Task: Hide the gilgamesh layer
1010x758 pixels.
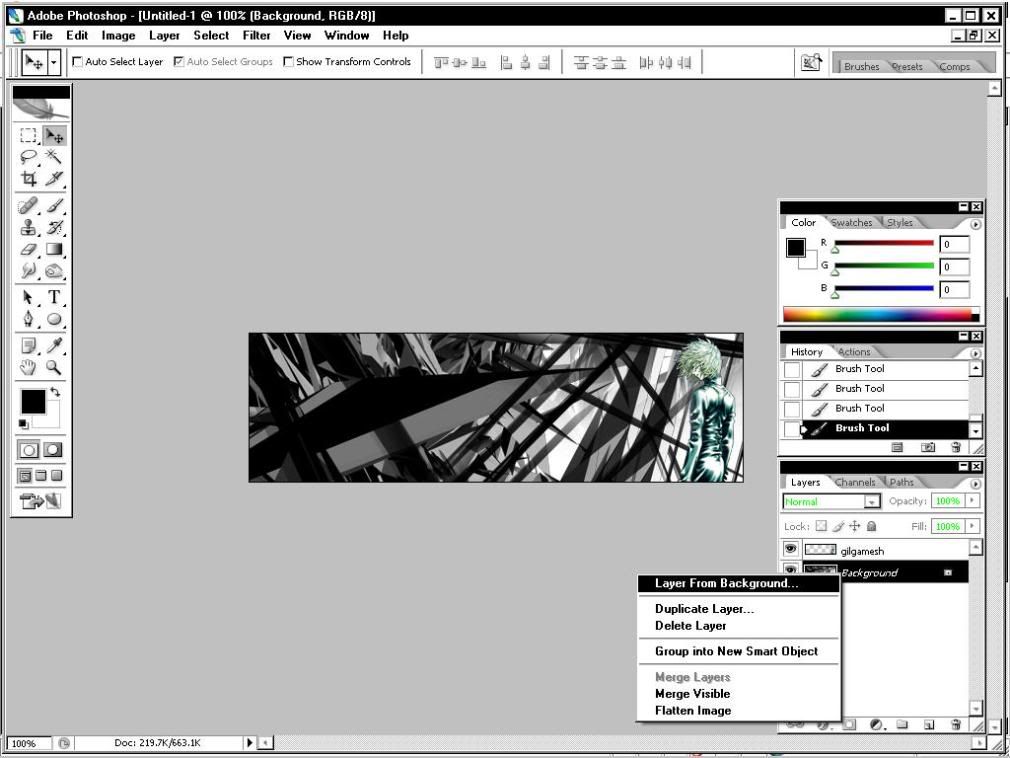Action: click(x=790, y=549)
